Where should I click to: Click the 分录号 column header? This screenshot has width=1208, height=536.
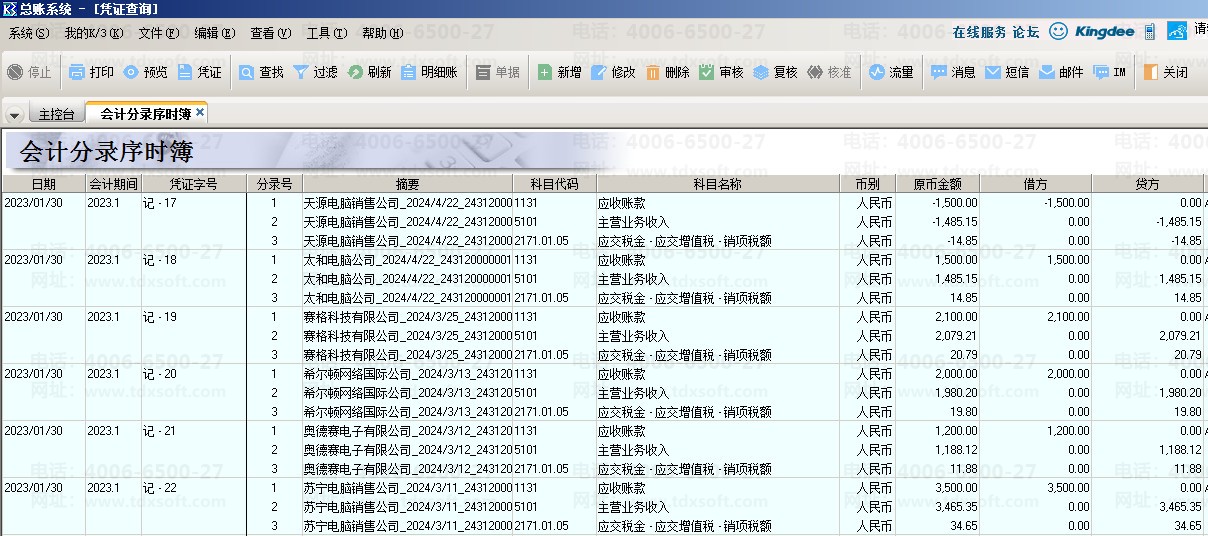coord(274,184)
